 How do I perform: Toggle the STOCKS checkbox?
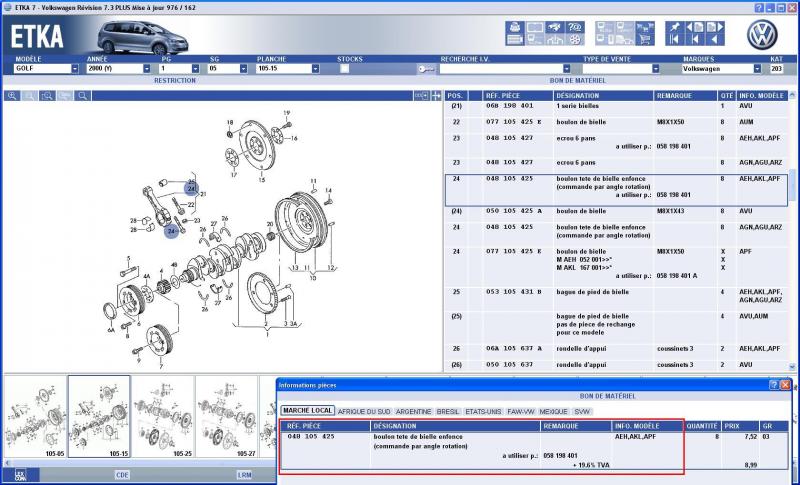pos(344,69)
